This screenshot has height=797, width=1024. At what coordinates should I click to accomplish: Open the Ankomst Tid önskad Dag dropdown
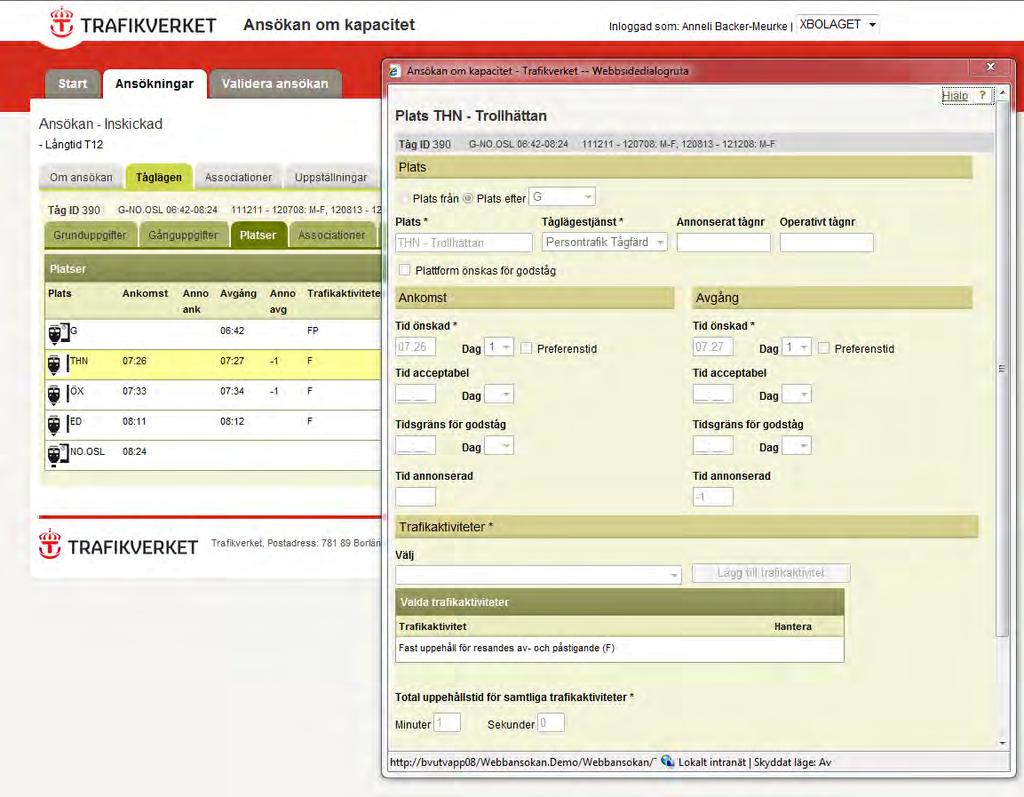click(499, 348)
